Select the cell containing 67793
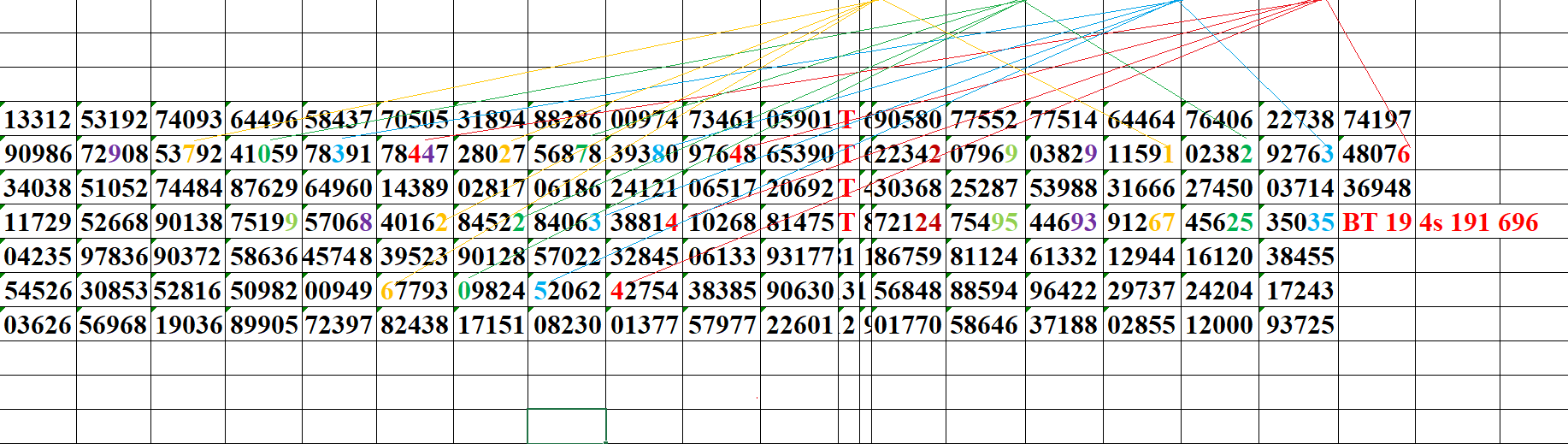The height and width of the screenshot is (444, 1568). pos(415,290)
